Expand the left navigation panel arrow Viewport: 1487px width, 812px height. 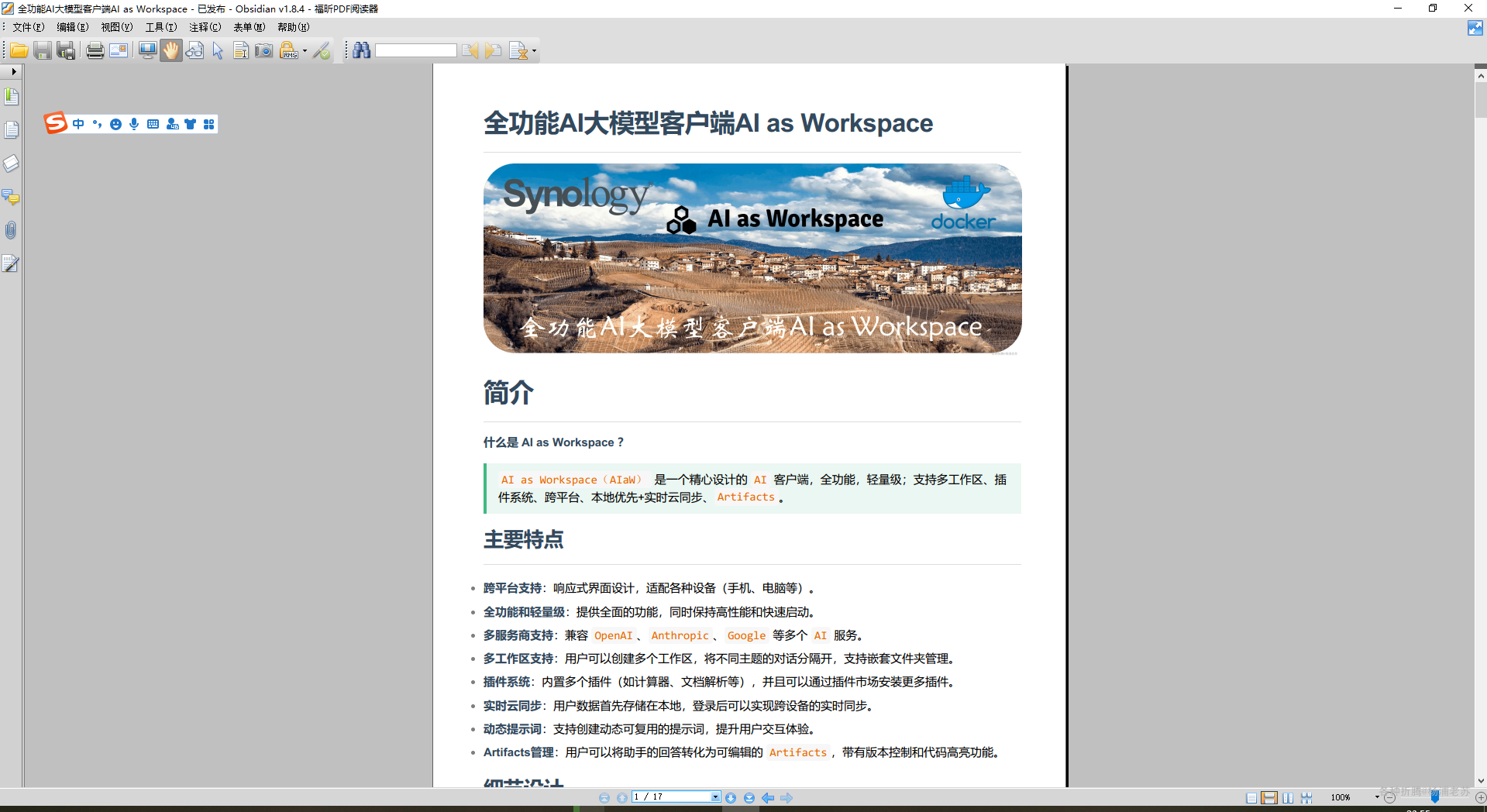pos(13,71)
